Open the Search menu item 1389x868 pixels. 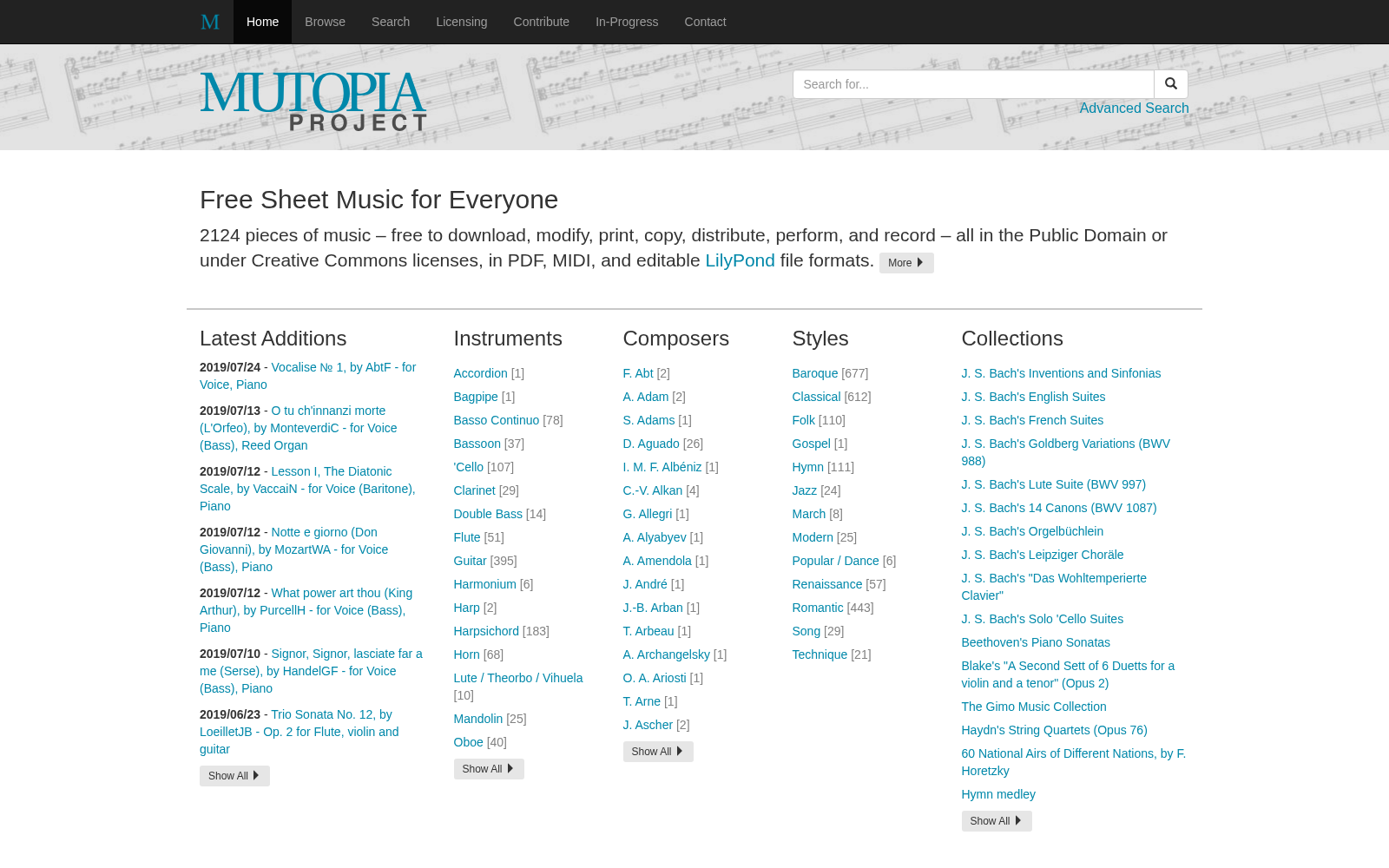tap(391, 22)
